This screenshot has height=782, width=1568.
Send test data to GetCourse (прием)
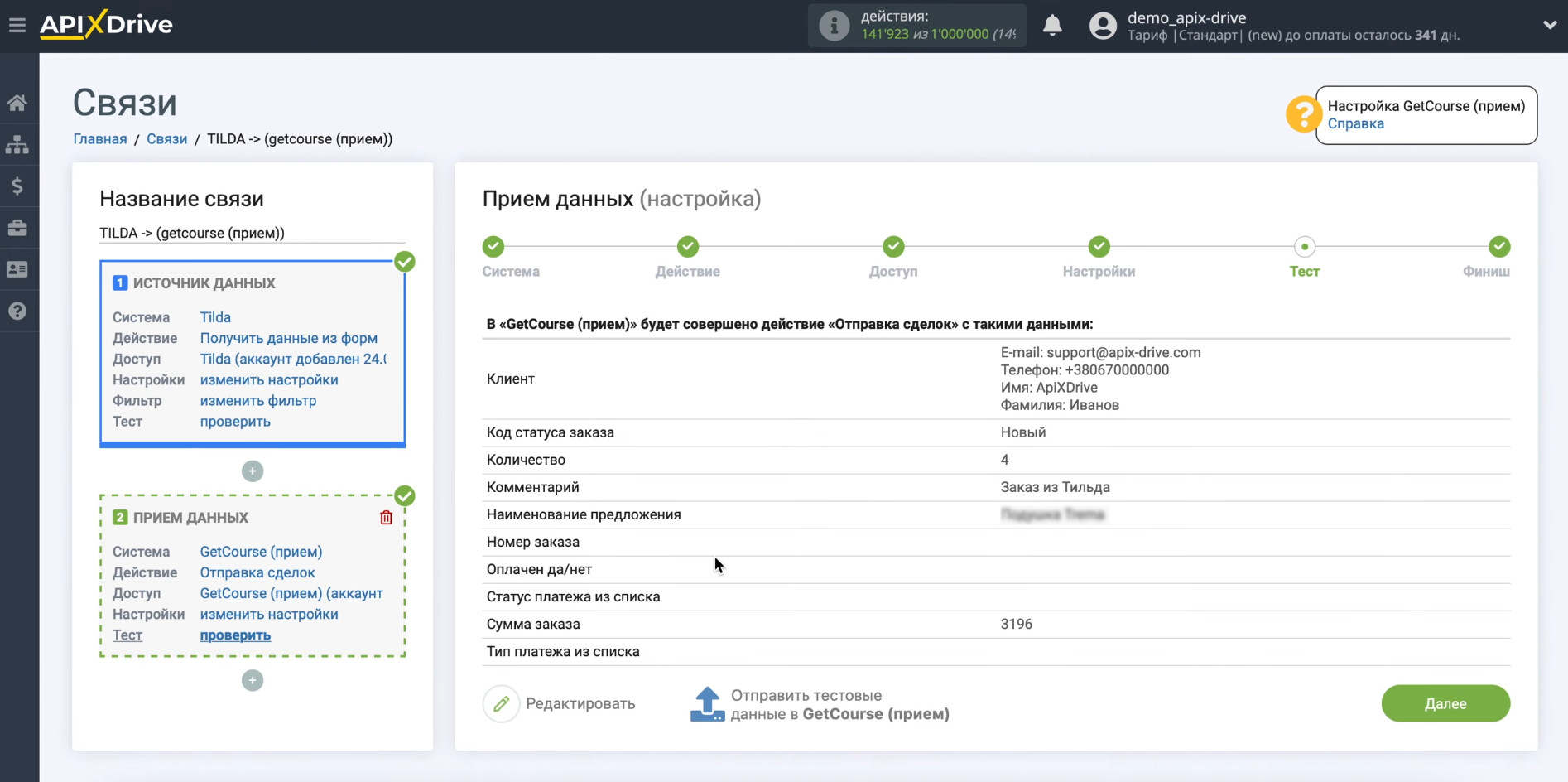pyautogui.click(x=839, y=705)
